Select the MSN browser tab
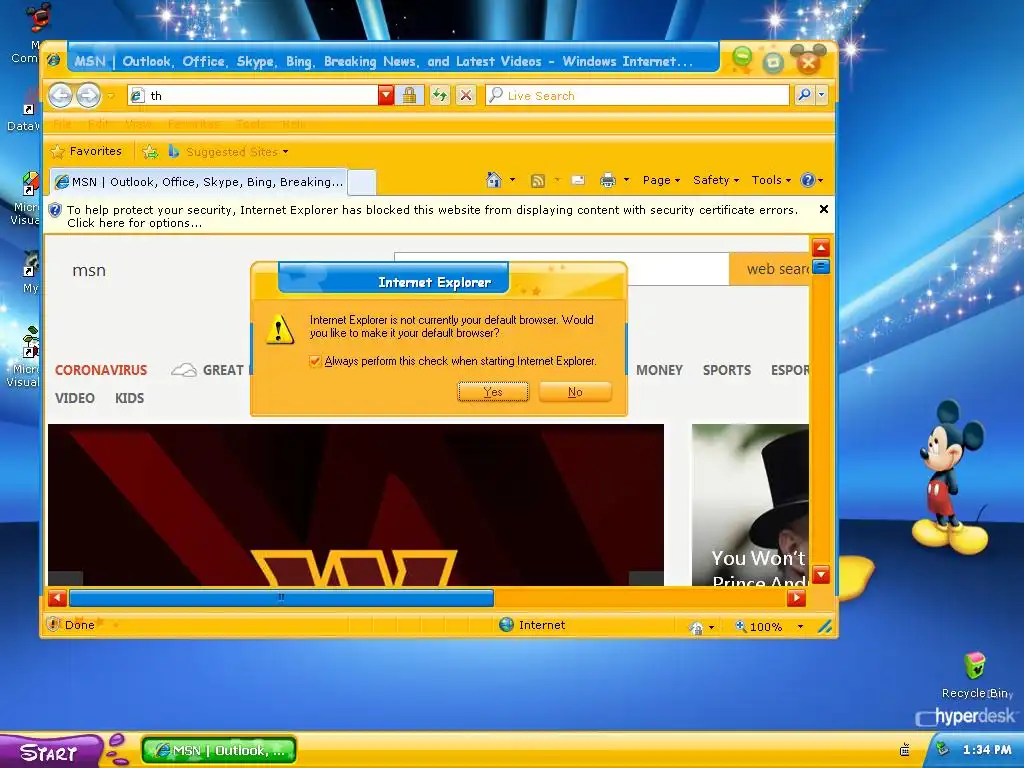The width and height of the screenshot is (1024, 768). point(198,182)
